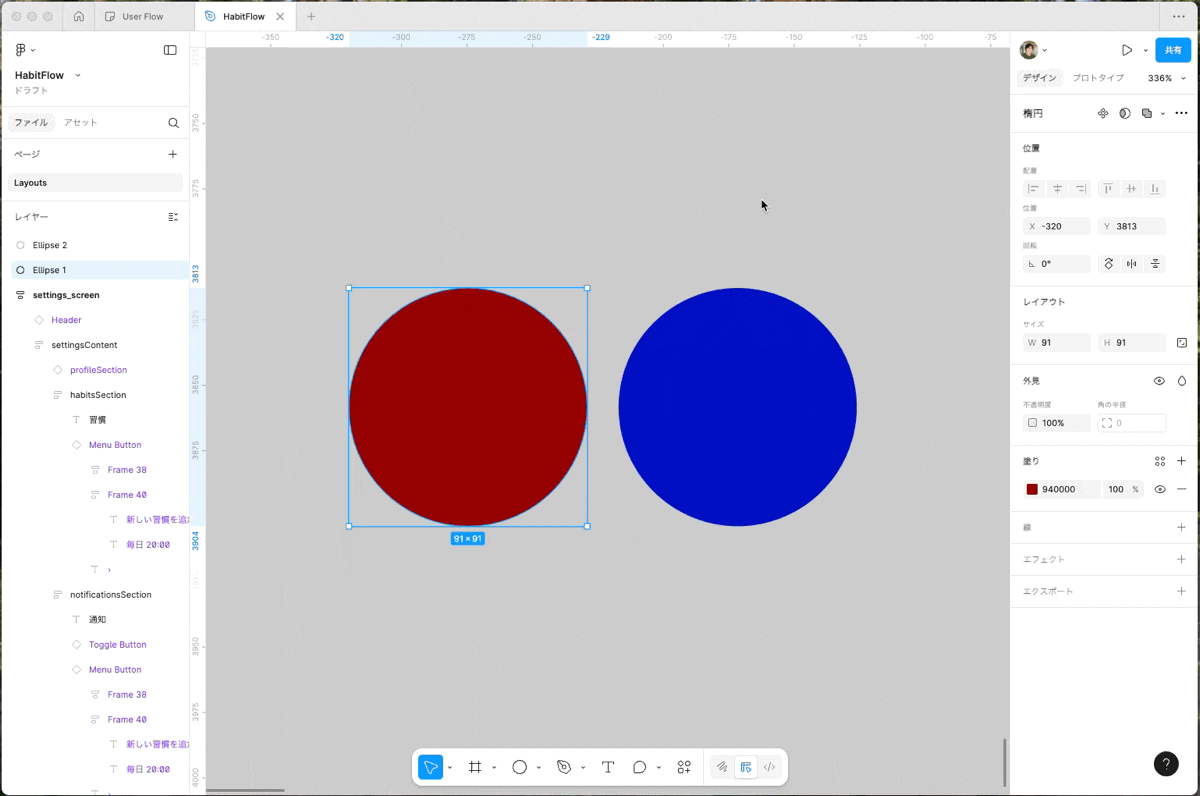Toggle appearance visibility eye icon
Viewport: 1200px width, 796px height.
point(1159,381)
